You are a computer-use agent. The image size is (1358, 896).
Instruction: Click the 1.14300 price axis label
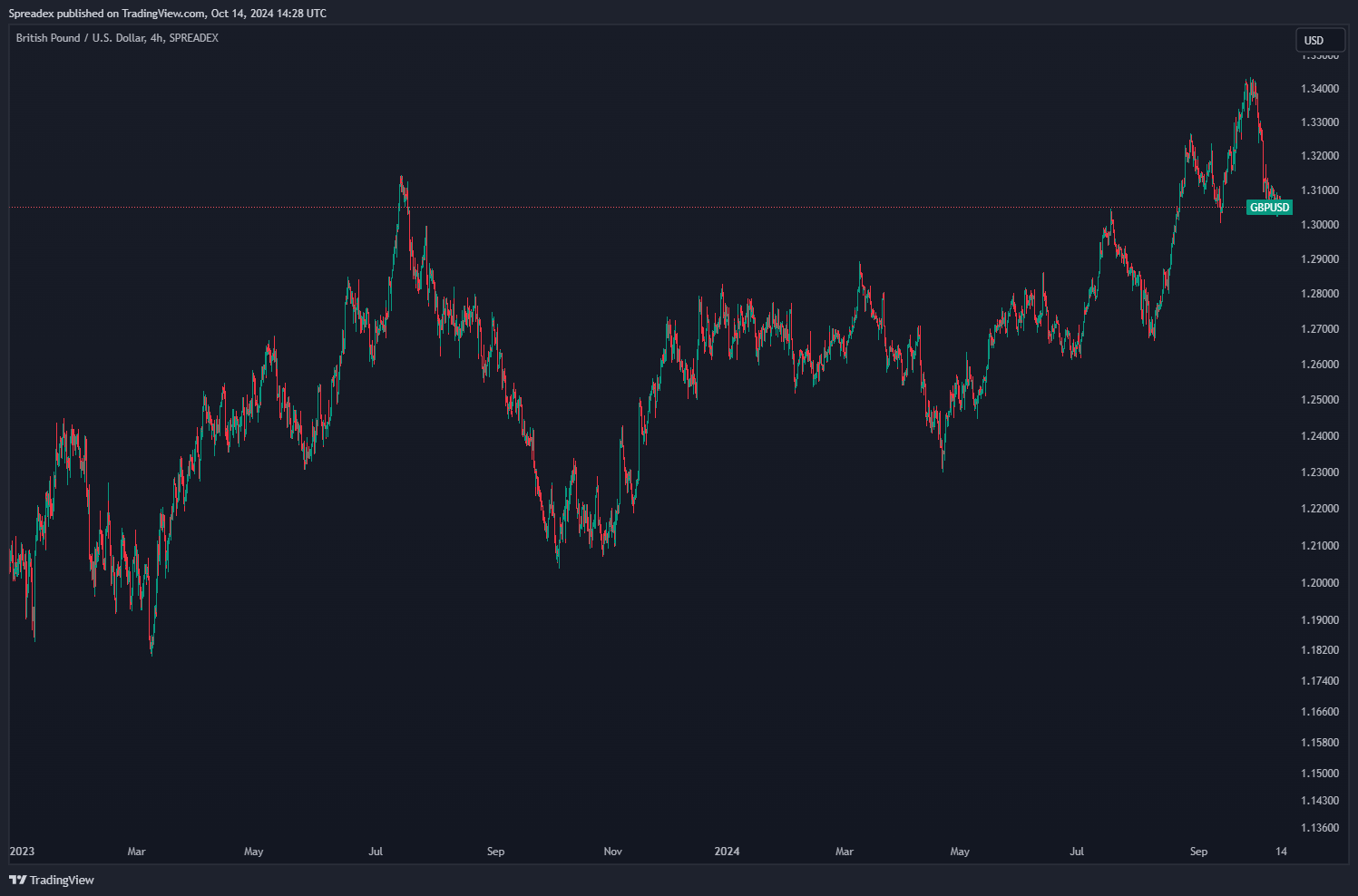tap(1320, 801)
